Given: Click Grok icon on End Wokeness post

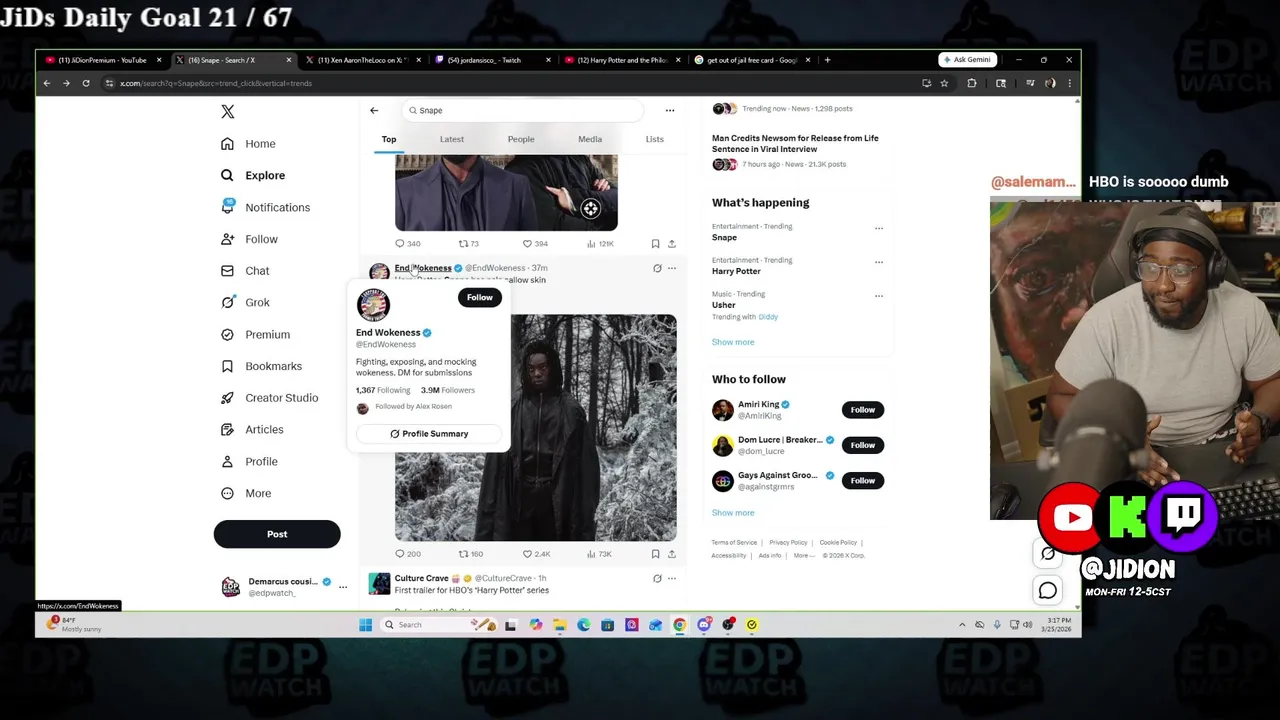Looking at the screenshot, I should [657, 268].
